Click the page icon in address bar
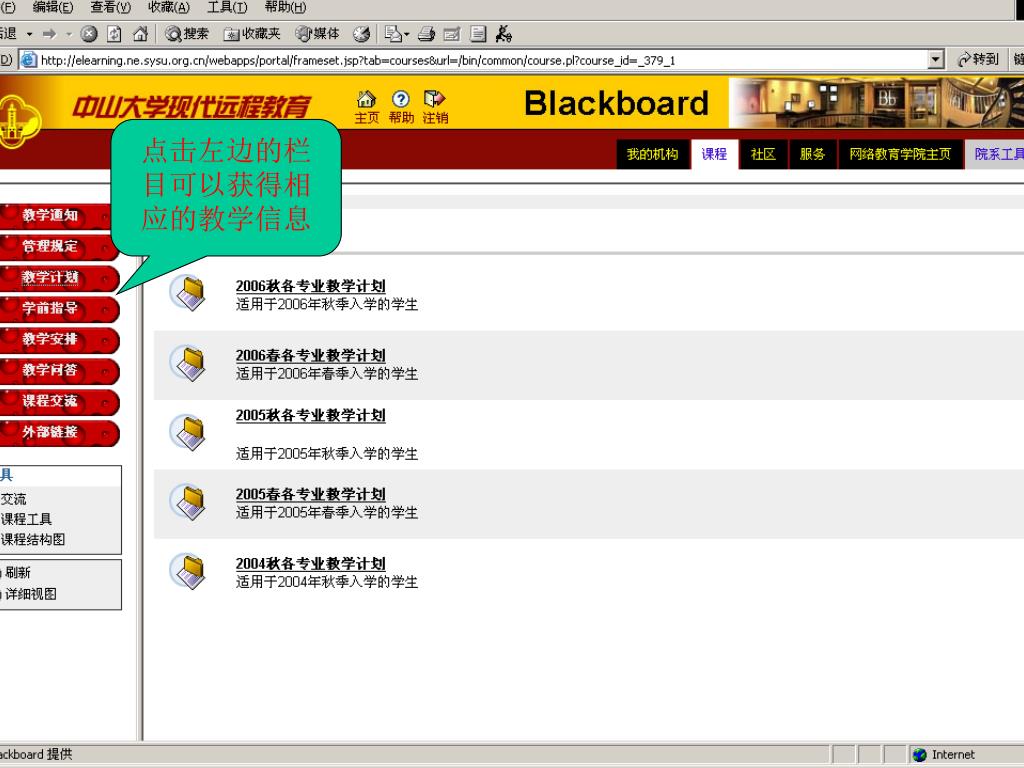Image resolution: width=1024 pixels, height=768 pixels. [28, 60]
